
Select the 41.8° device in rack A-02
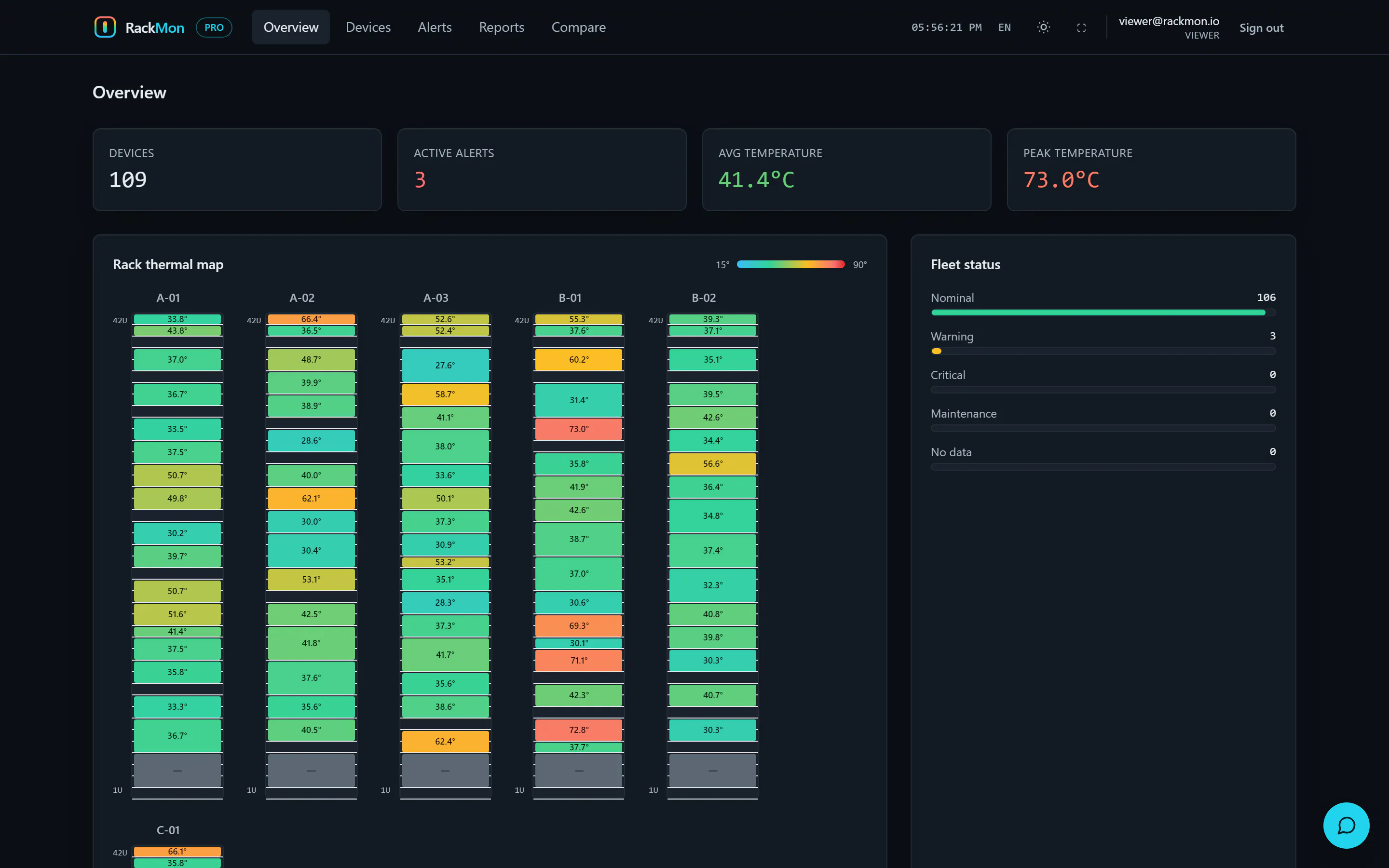(311, 643)
